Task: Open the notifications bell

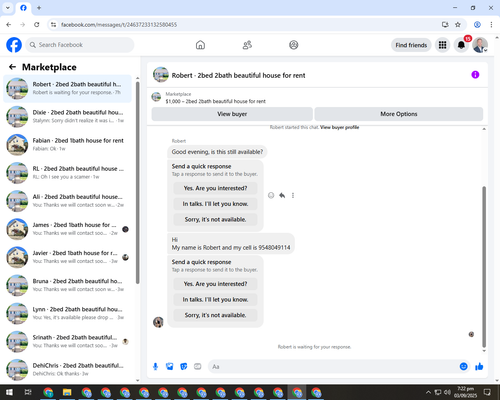Action: (x=461, y=45)
